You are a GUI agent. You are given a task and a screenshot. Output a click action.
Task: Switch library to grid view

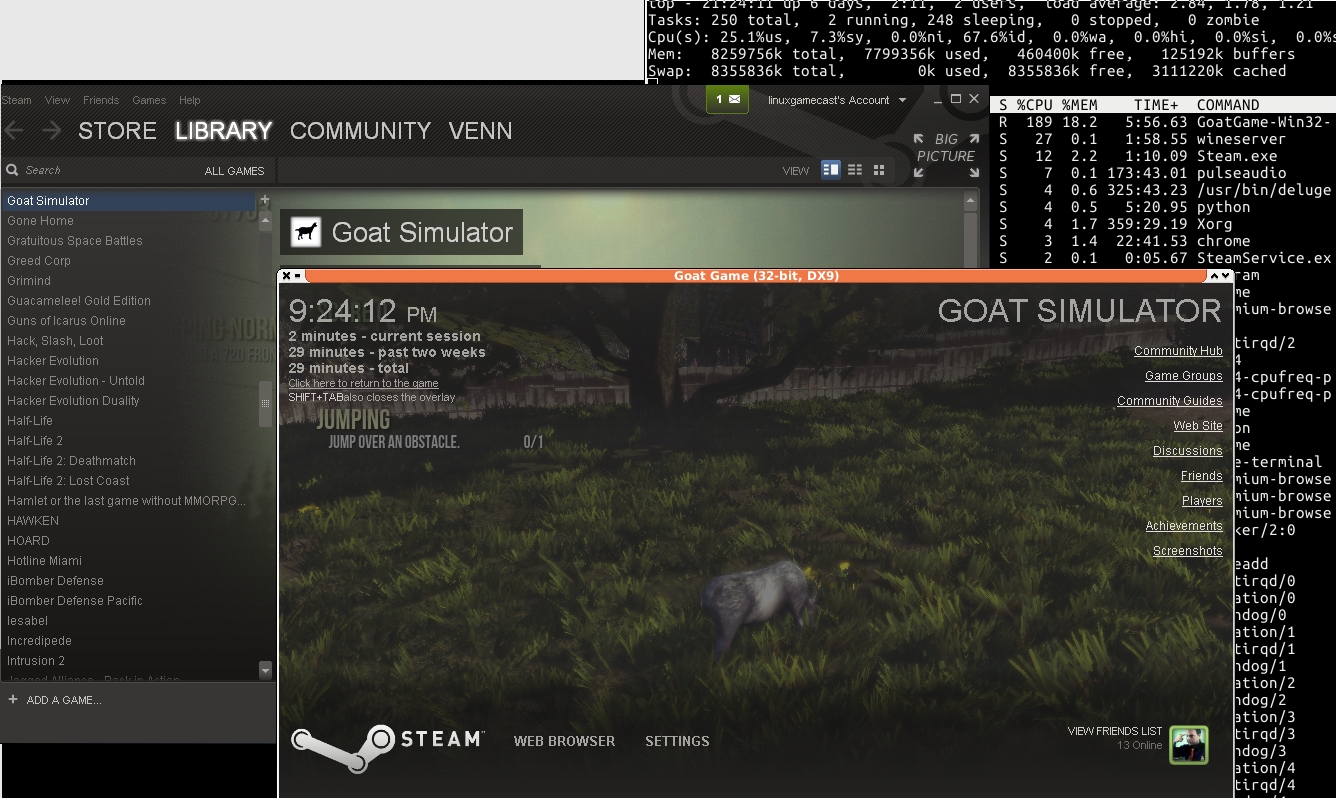879,170
